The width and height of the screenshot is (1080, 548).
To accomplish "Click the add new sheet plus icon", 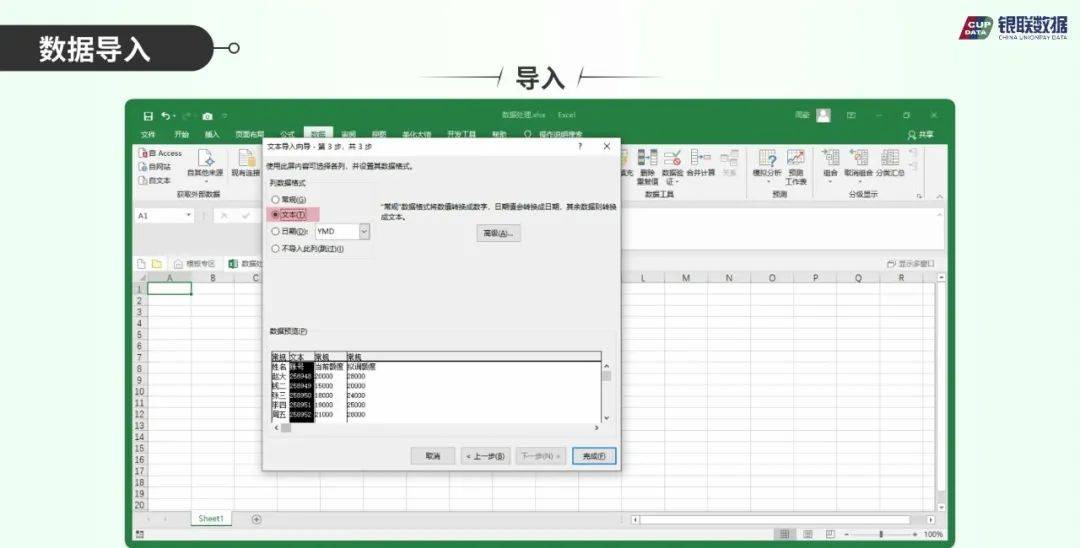I will tap(256, 519).
